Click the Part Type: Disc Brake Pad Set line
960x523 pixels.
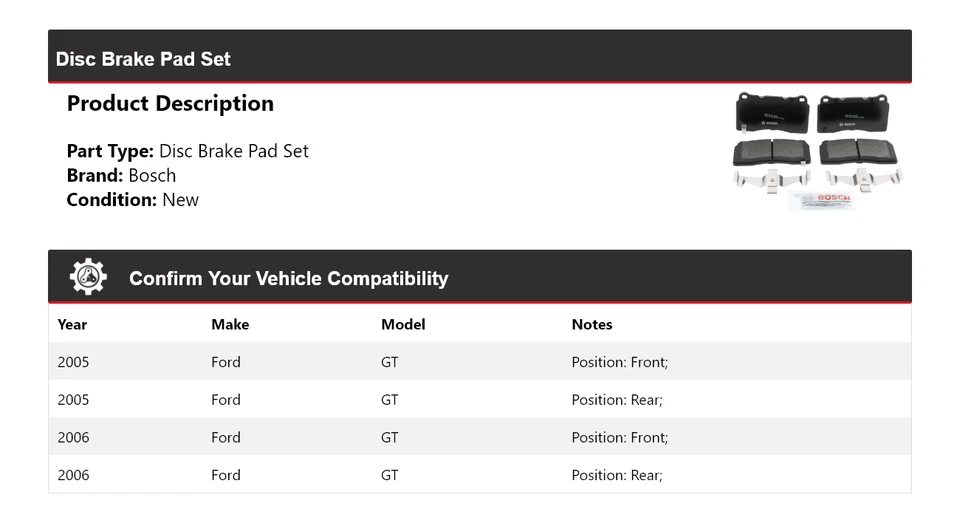188,151
